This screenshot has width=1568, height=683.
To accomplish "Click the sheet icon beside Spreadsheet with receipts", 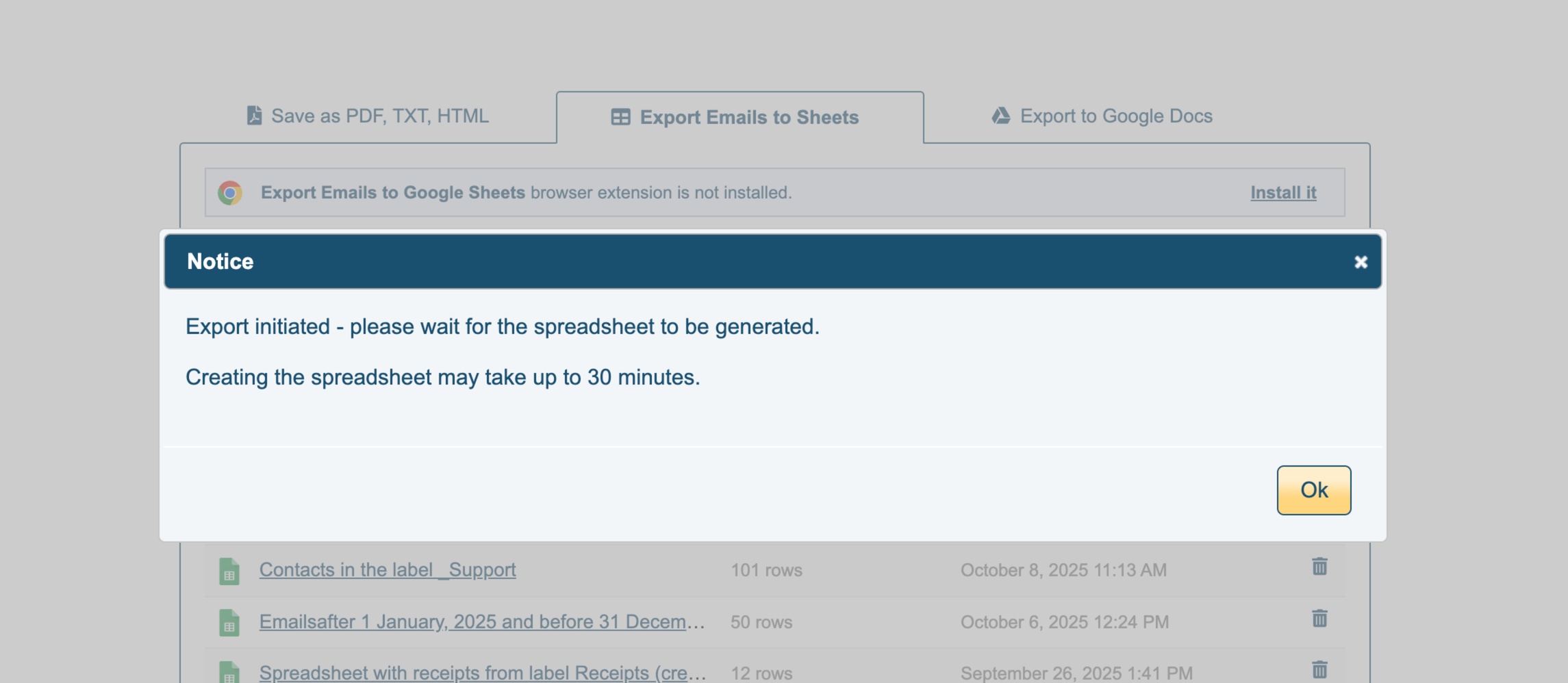I will click(229, 672).
